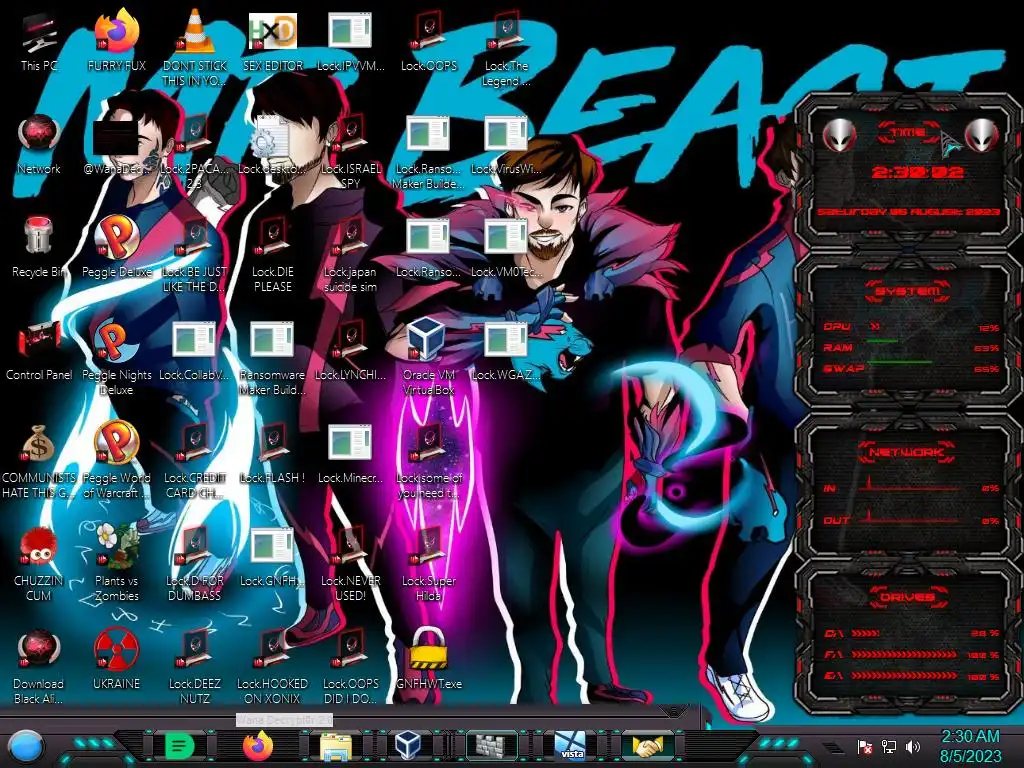This screenshot has width=1024, height=768.
Task: Select the Lock.Super Hilda icon
Action: [x=428, y=564]
